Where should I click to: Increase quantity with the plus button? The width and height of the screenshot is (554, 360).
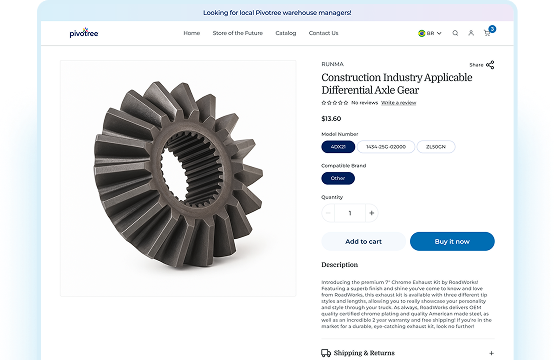[x=371, y=213]
